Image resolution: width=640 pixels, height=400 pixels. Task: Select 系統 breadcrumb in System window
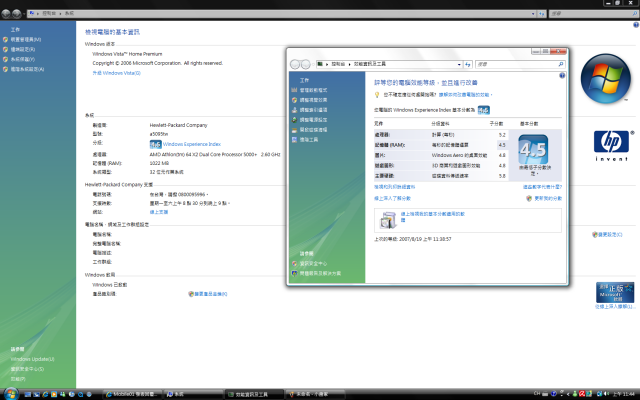tap(69, 13)
